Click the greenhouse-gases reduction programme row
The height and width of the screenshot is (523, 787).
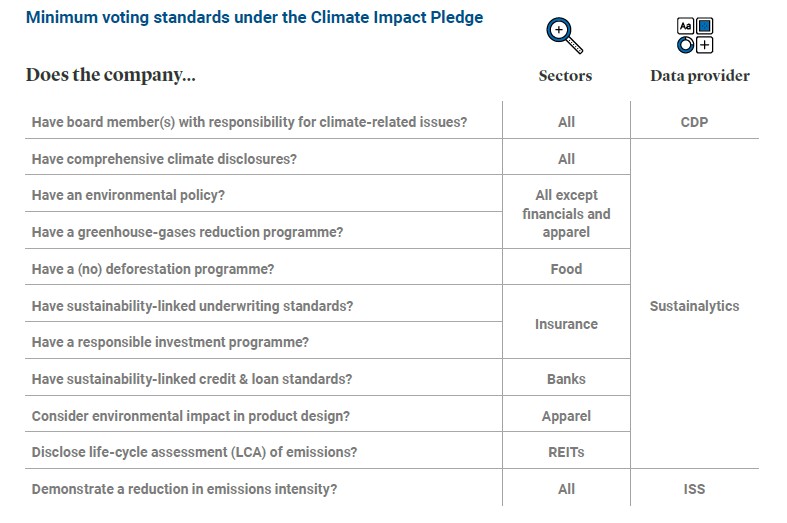point(187,232)
